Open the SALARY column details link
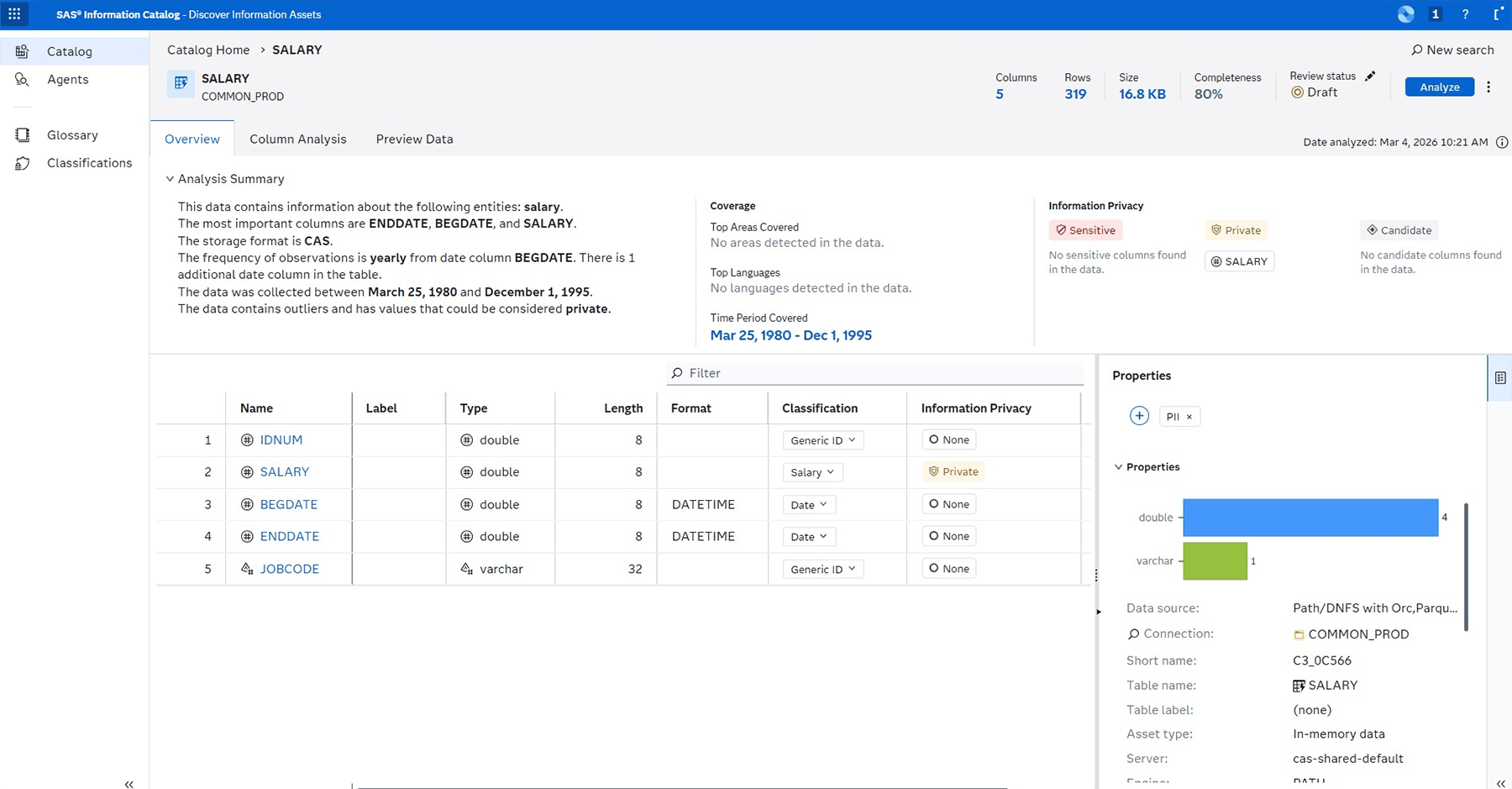The image size is (1512, 789). click(284, 471)
